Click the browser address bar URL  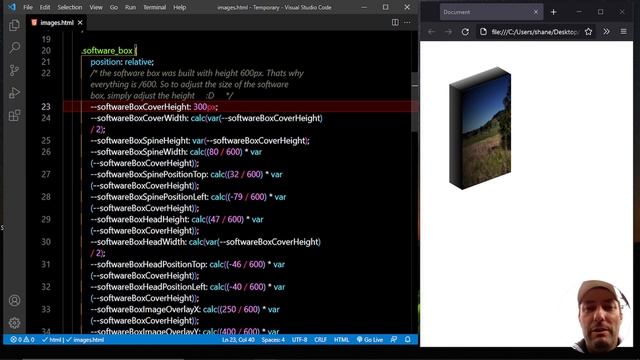coord(535,32)
